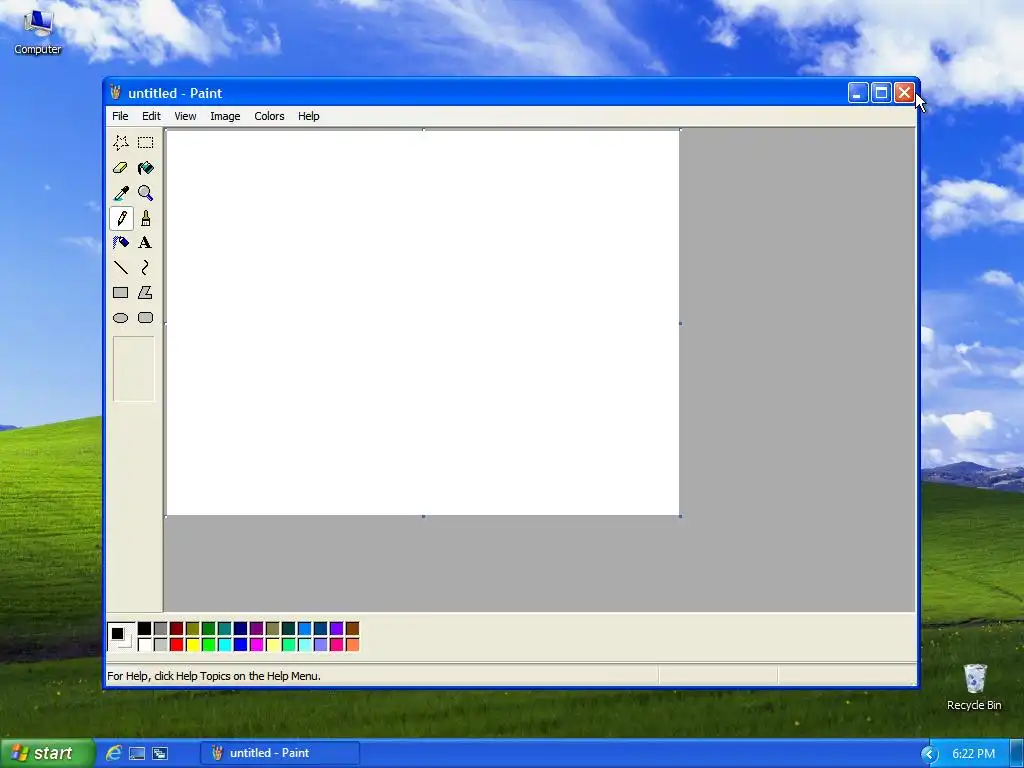The height and width of the screenshot is (768, 1024).
Task: Select the navy blue swatch in top row
Action: (240, 628)
